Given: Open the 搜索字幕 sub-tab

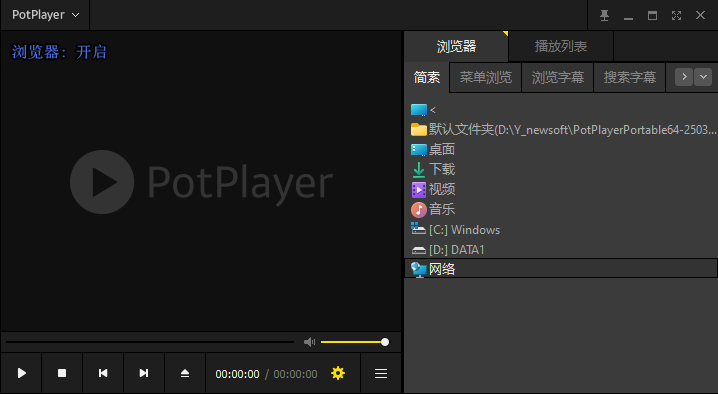Looking at the screenshot, I should (x=630, y=77).
